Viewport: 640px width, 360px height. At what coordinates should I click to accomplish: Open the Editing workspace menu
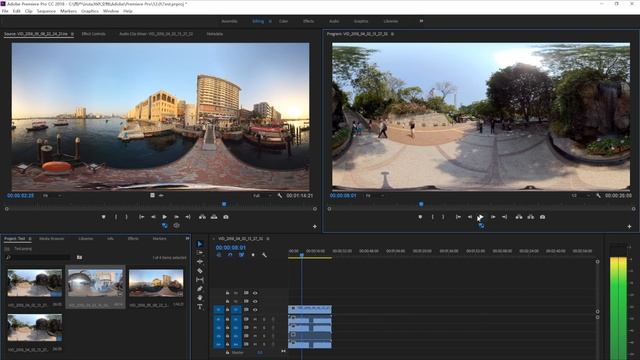coord(270,21)
